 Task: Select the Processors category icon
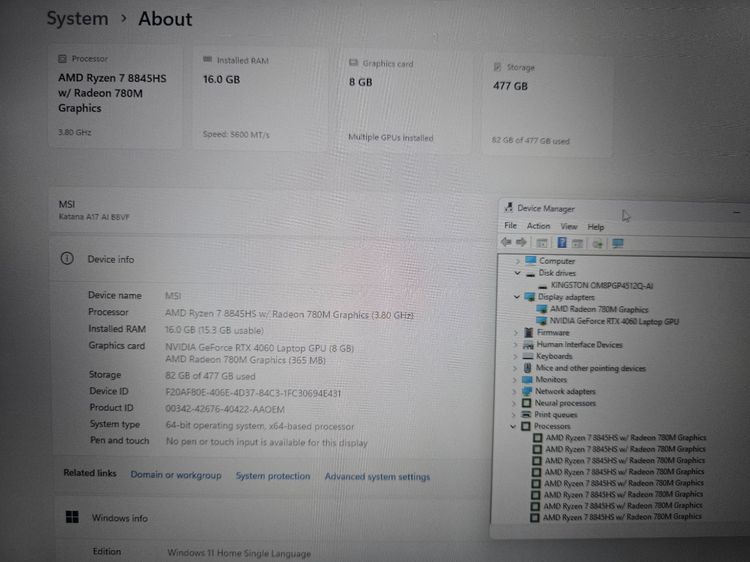click(526, 426)
